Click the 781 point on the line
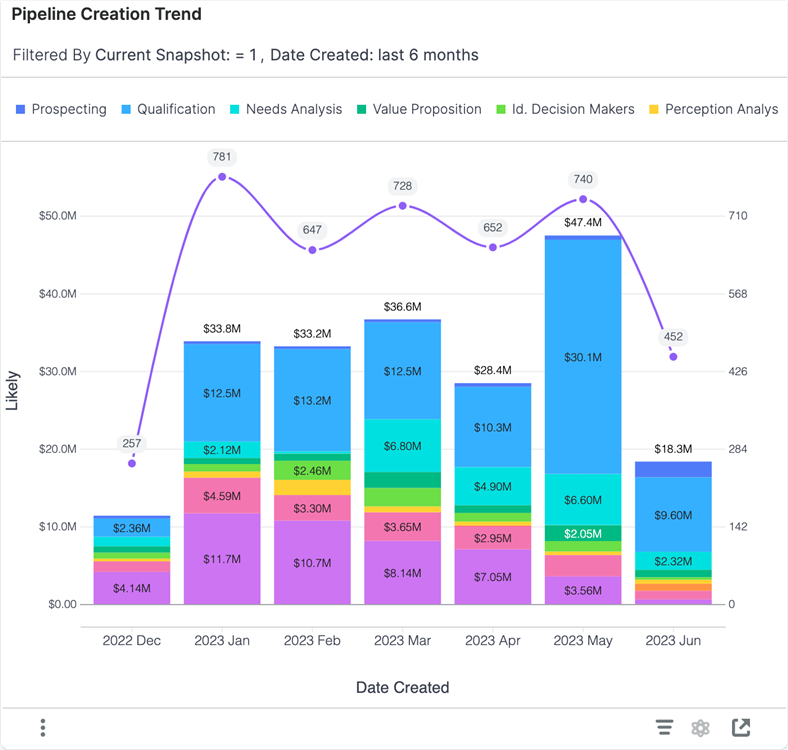Screen dimensions: 788x750 tap(222, 177)
